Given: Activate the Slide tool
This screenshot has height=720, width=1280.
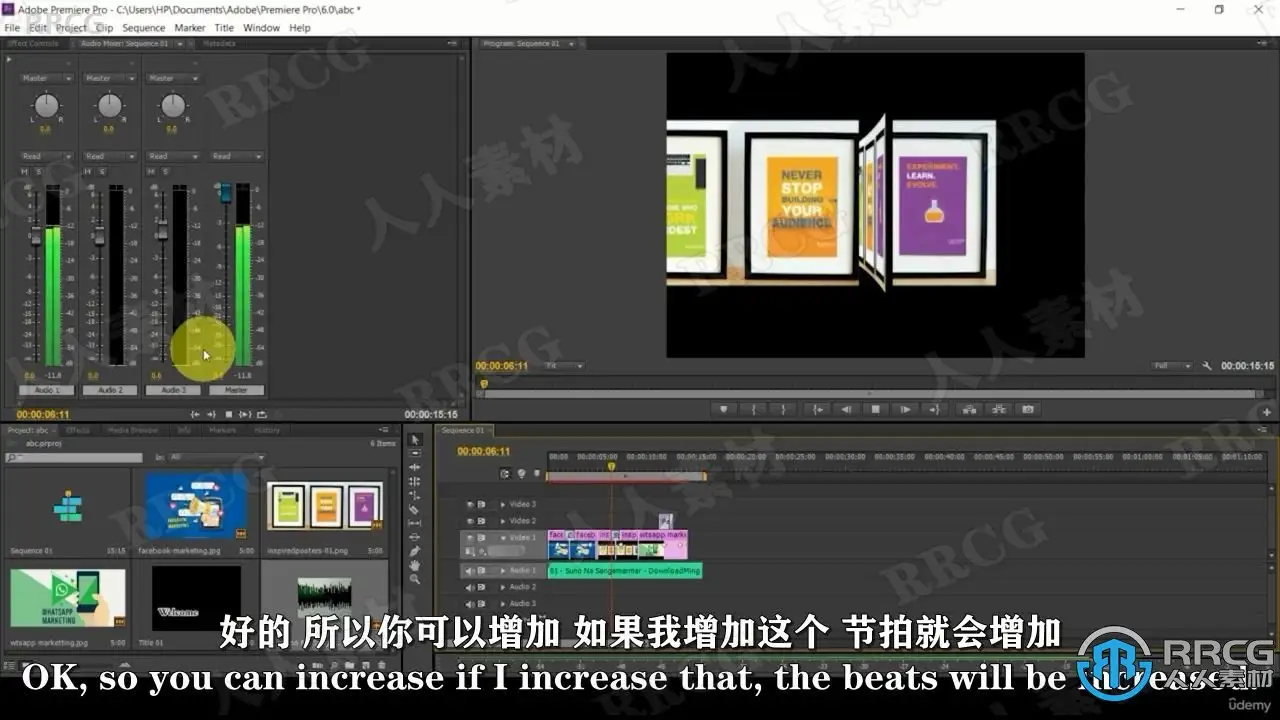Looking at the screenshot, I should tap(415, 537).
